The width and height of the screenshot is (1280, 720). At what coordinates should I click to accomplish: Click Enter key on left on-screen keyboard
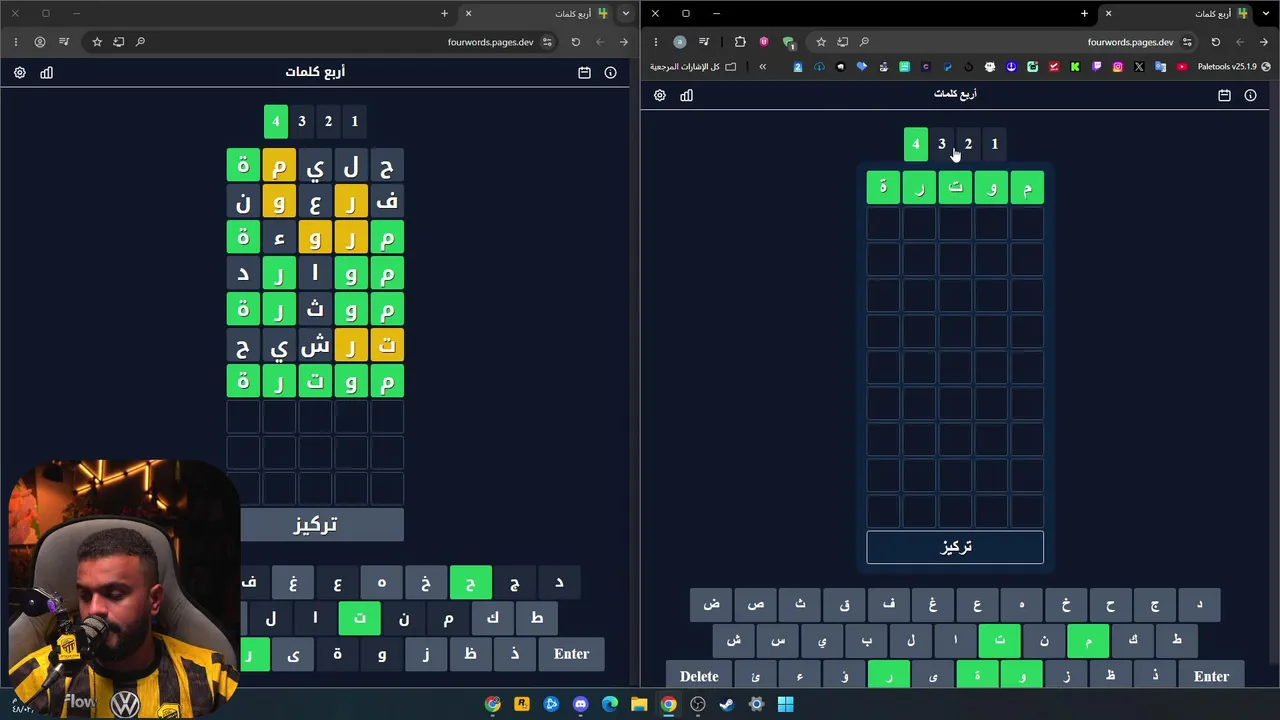(572, 654)
